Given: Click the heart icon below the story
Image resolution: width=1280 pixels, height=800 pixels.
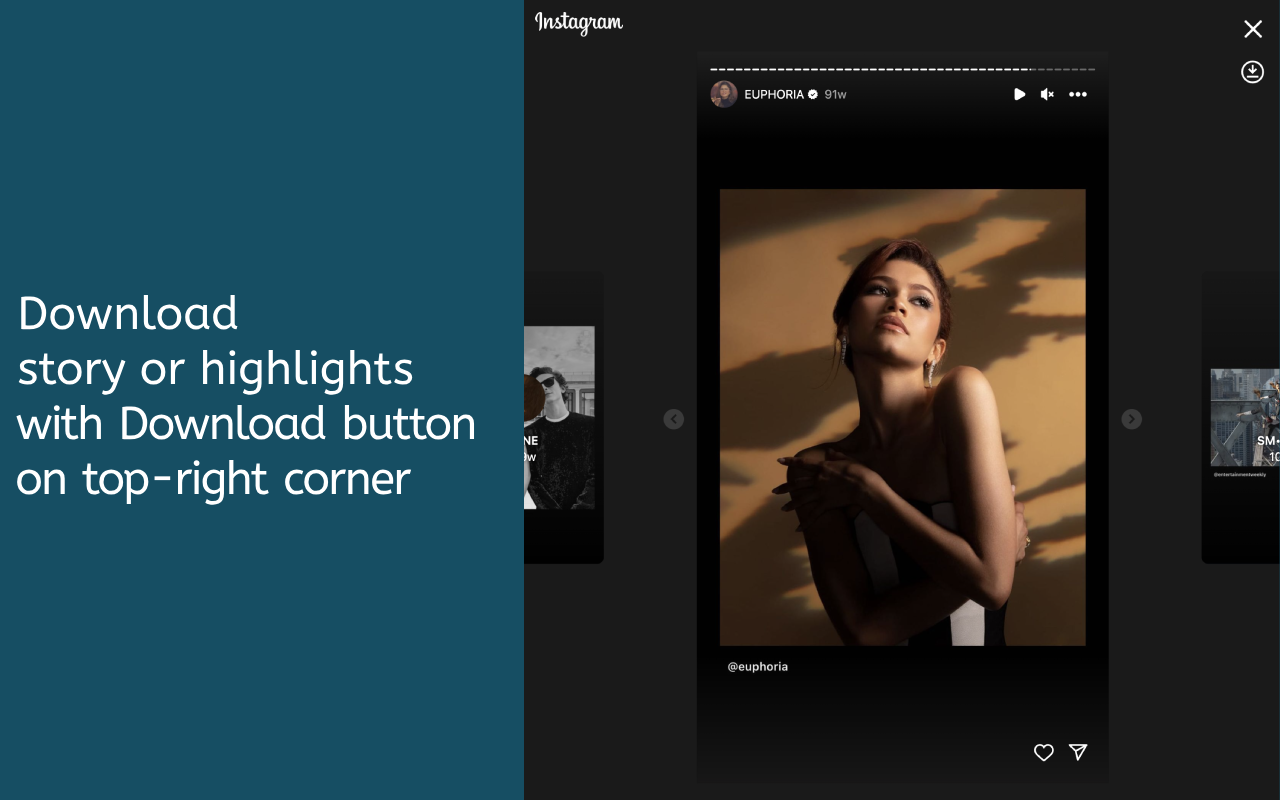Looking at the screenshot, I should (1043, 752).
